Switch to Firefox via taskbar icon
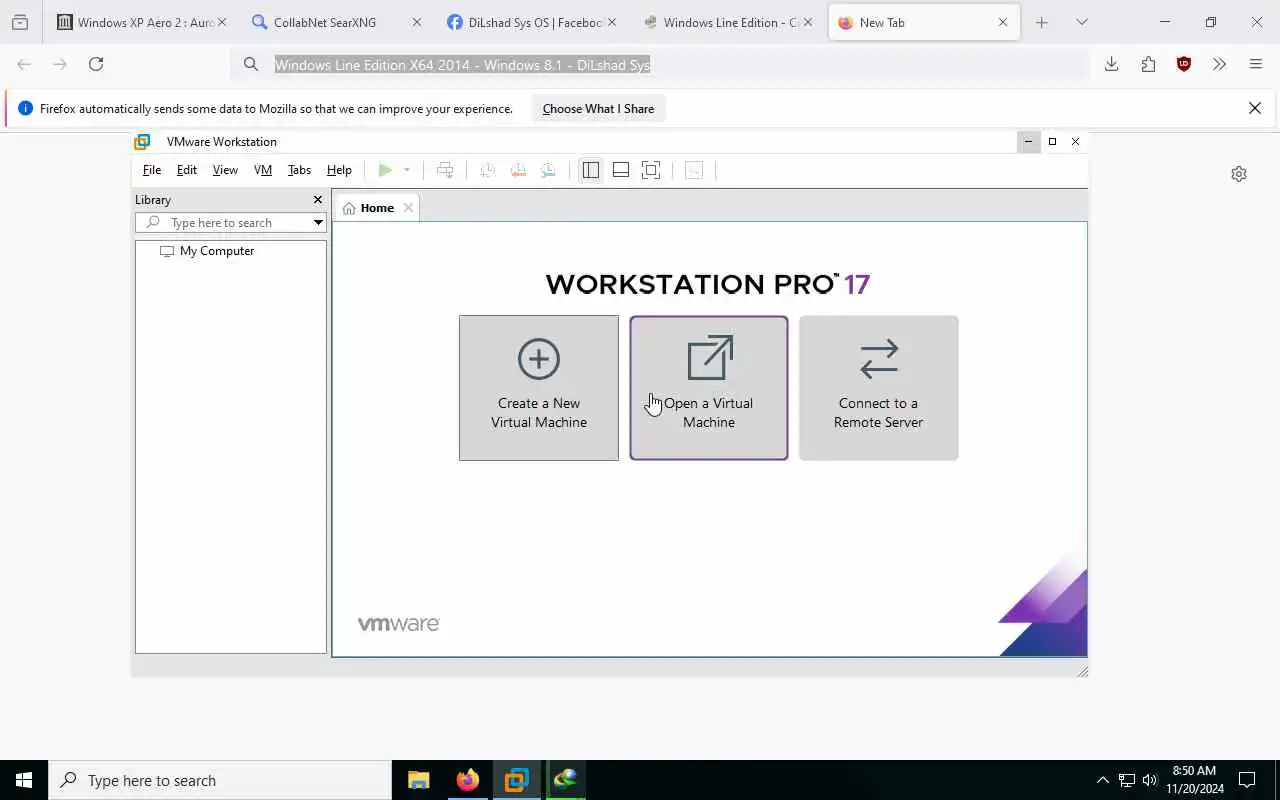 click(x=467, y=780)
